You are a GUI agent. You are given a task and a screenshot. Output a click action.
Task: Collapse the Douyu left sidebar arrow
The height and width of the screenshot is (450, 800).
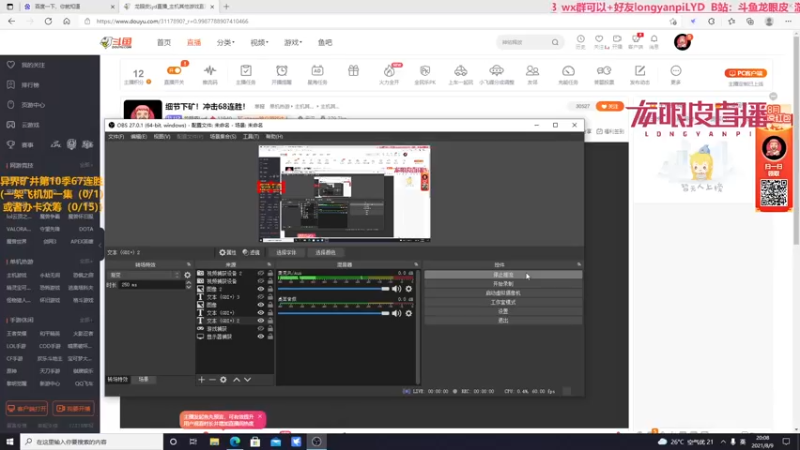coord(101,245)
